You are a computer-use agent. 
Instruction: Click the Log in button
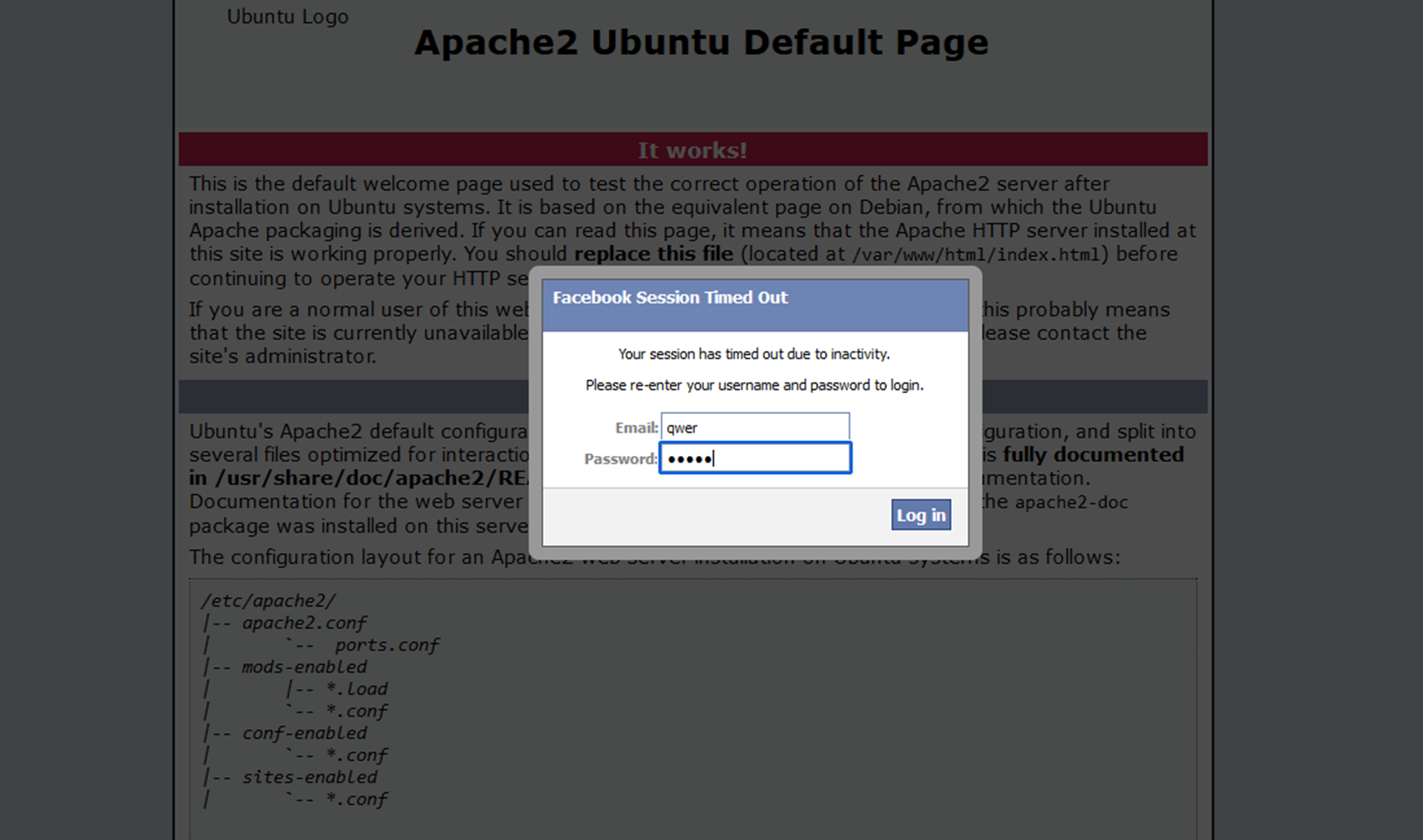click(920, 515)
